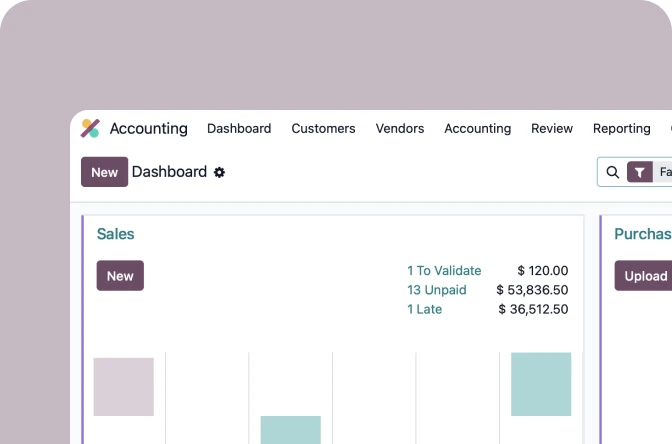The height and width of the screenshot is (444, 672).
Task: Open the Accounting menu in navbar
Action: [477, 129]
